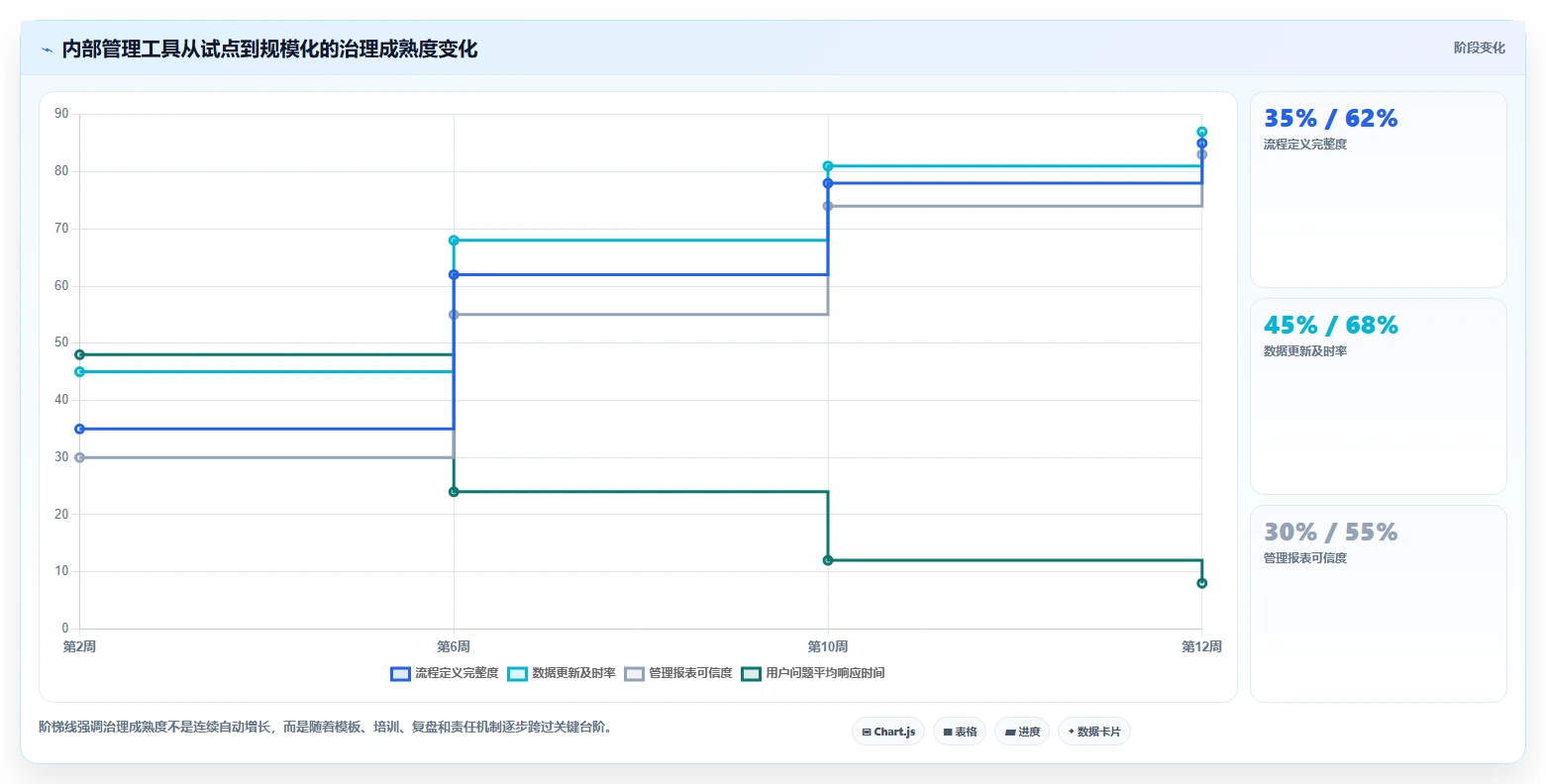Image resolution: width=1546 pixels, height=784 pixels.
Task: Click the y-axis value 90
Action: point(61,114)
